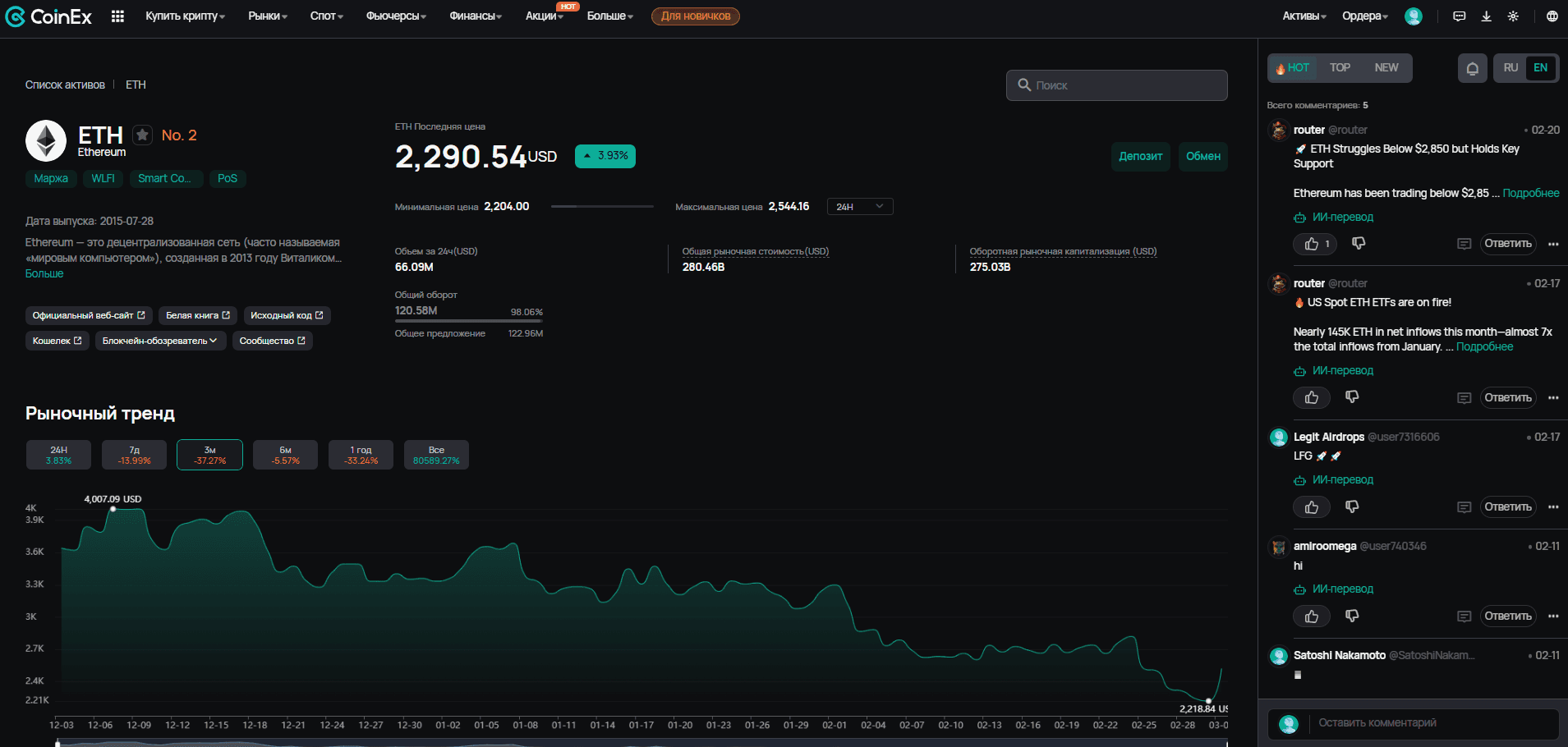The height and width of the screenshot is (747, 1568).
Task: Click the Ethereum coin logo
Action: (x=46, y=140)
